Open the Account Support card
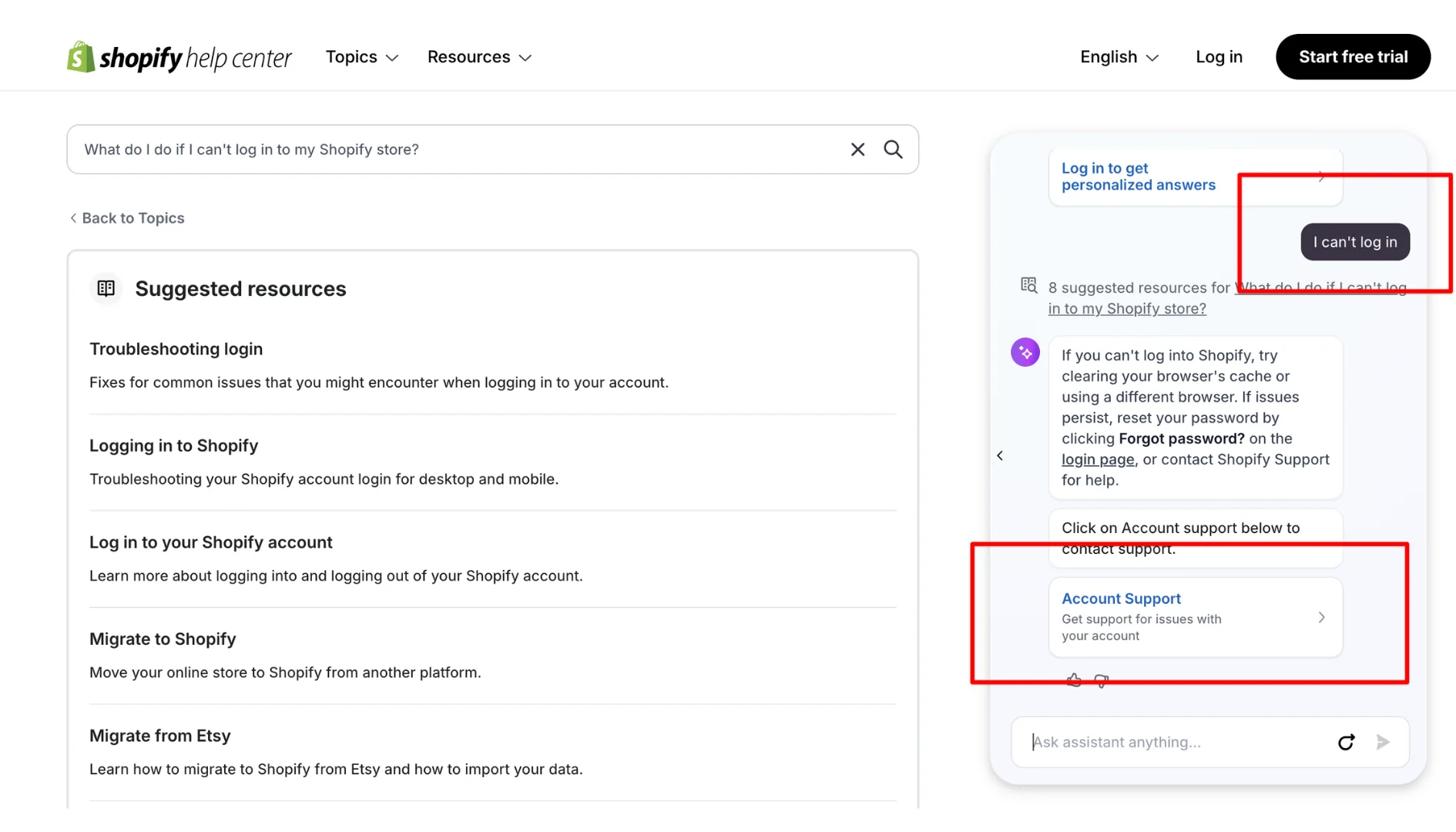 pos(1195,617)
